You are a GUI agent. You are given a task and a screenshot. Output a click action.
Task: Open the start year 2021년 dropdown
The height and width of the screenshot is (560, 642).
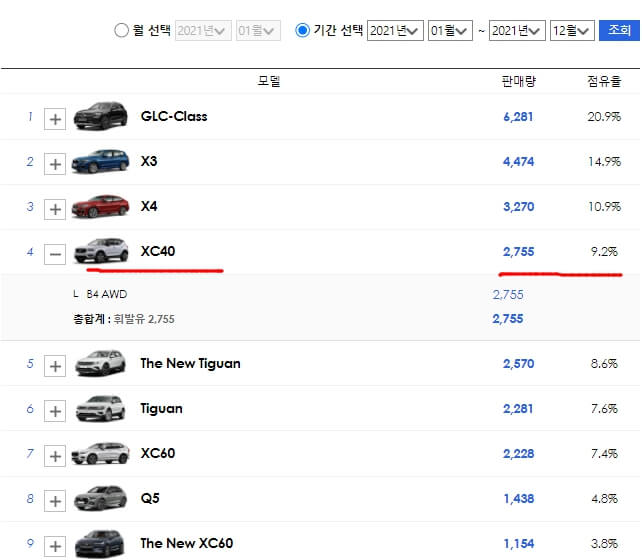(x=395, y=31)
